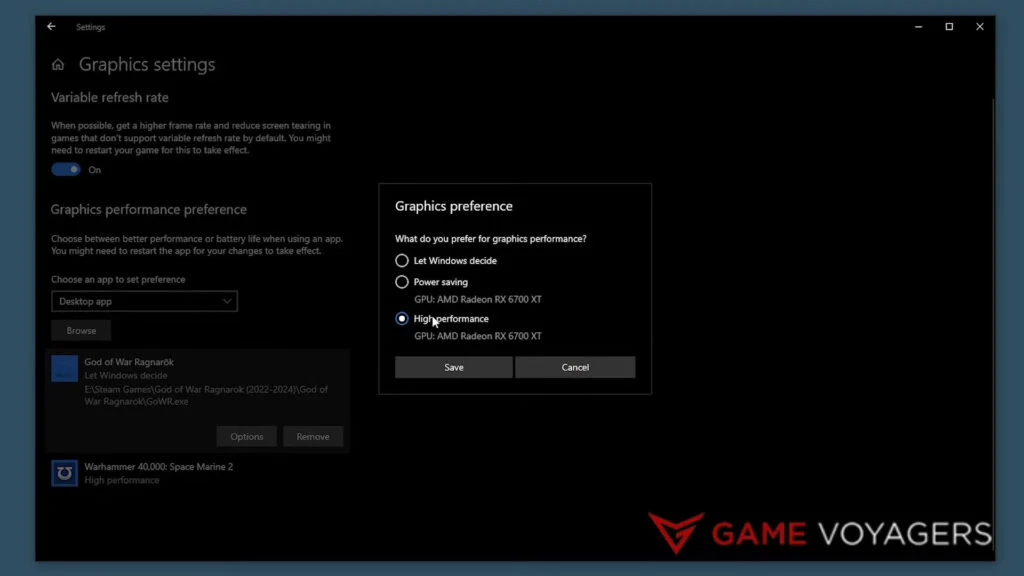1024x576 pixels.
Task: Click GPU label under High performance
Action: tap(478, 336)
